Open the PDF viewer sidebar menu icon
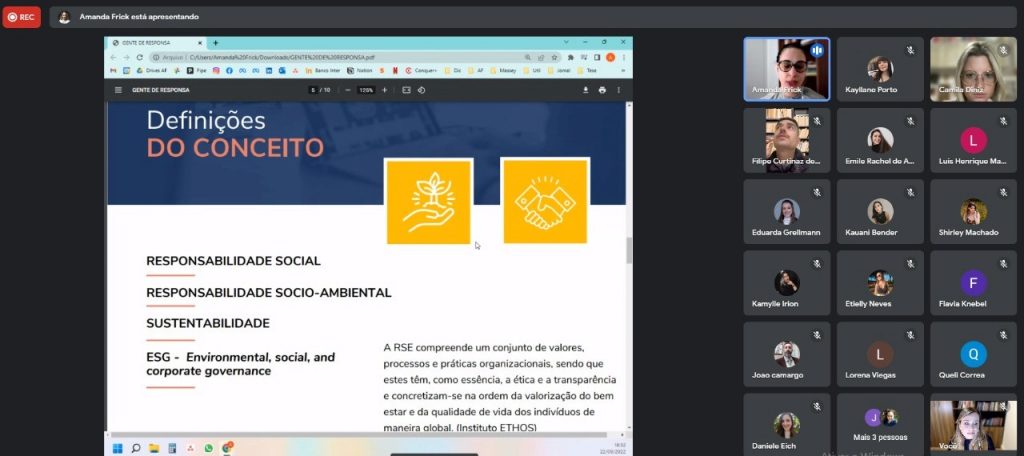Screen dimensions: 1024x456 point(118,90)
